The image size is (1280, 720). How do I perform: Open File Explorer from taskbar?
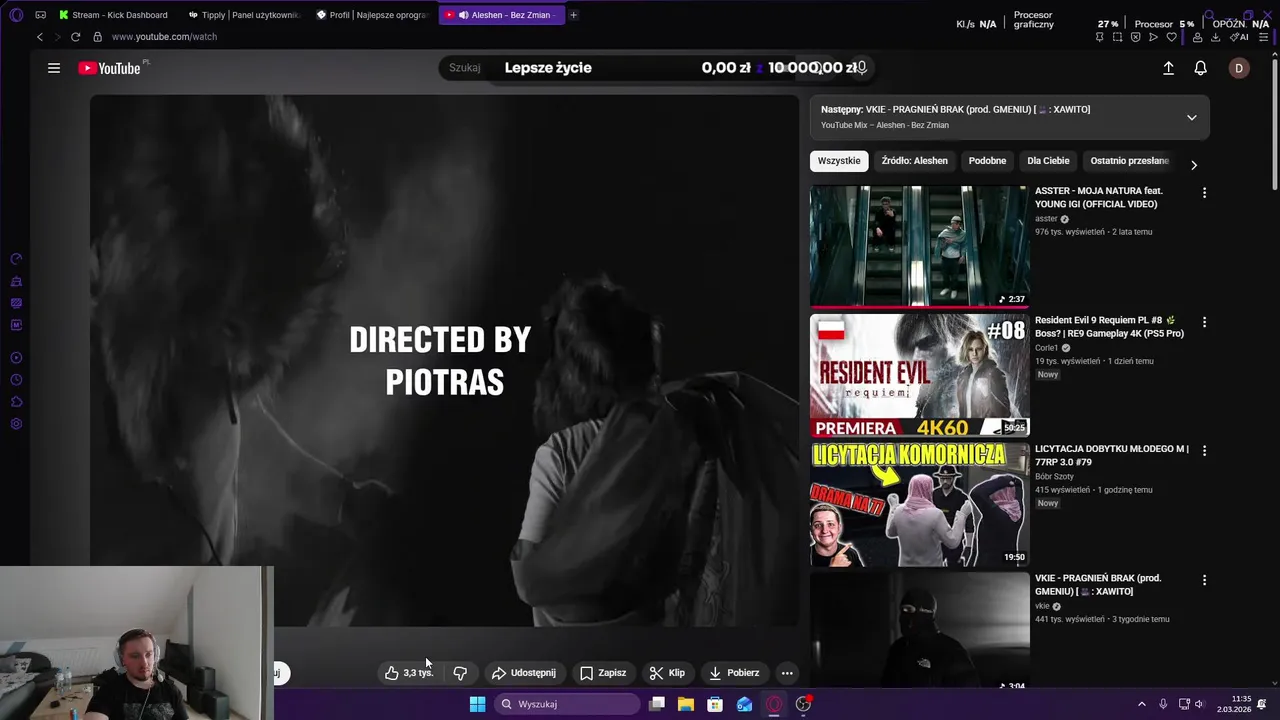[x=686, y=704]
